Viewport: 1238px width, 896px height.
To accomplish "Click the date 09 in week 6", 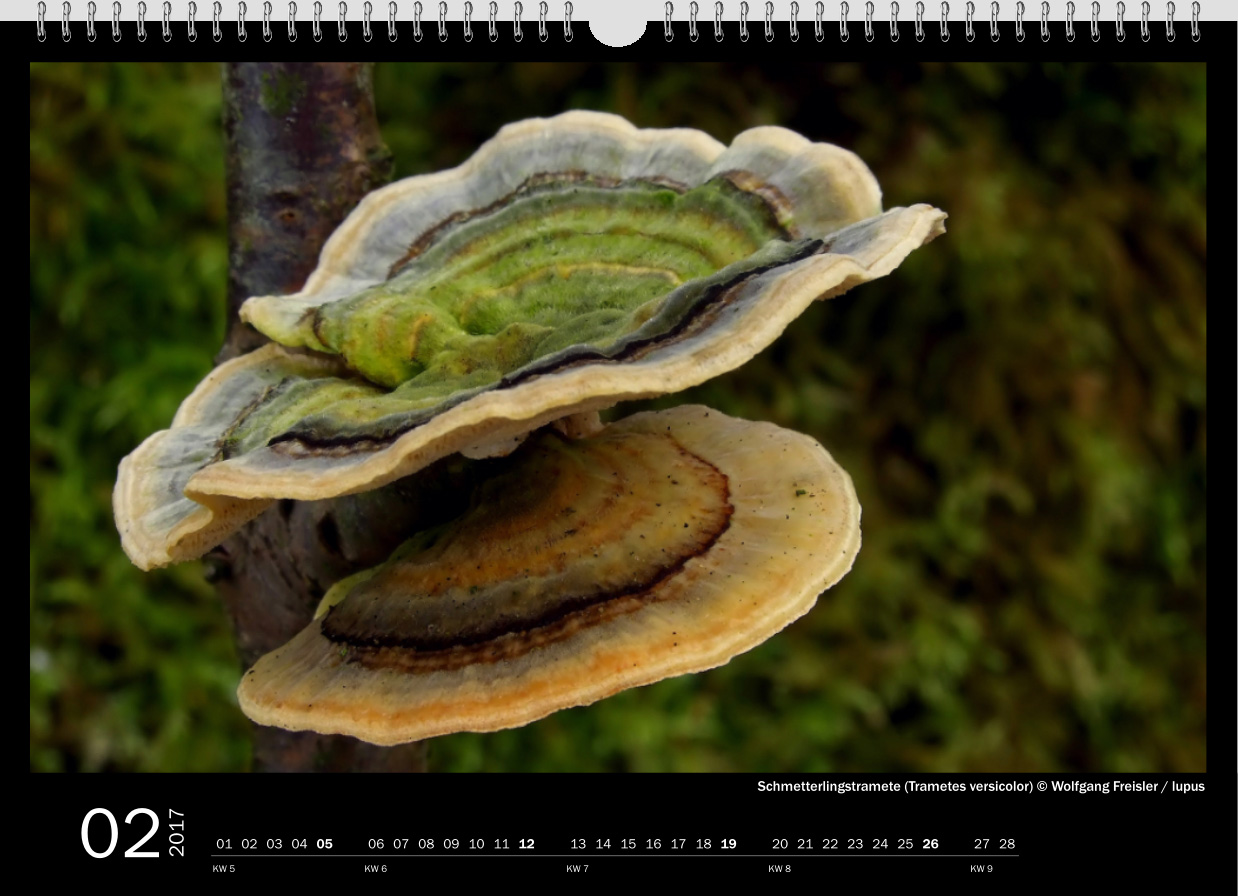I will click(x=451, y=844).
